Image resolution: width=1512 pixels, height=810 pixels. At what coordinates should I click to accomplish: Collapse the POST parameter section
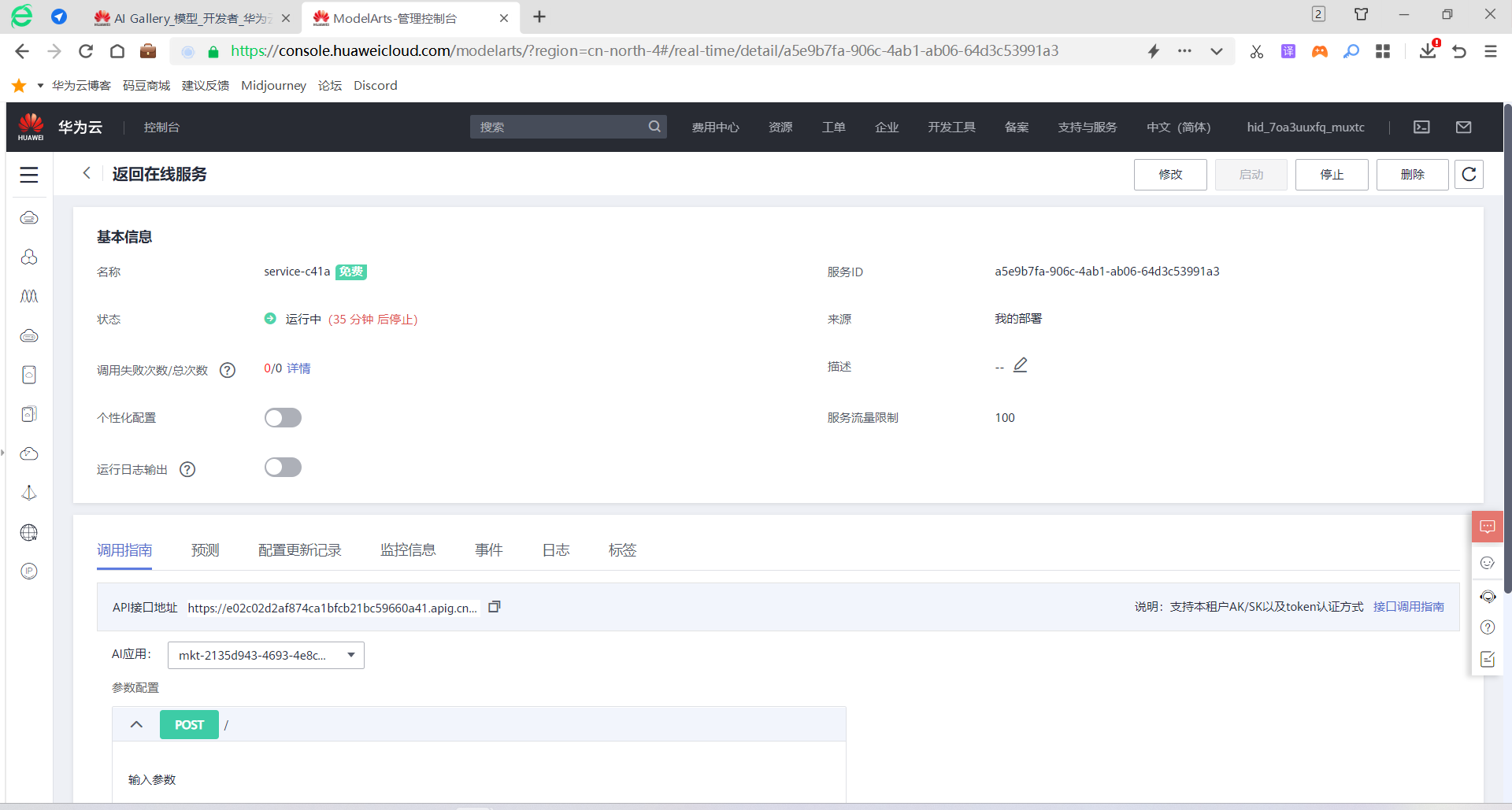point(136,724)
